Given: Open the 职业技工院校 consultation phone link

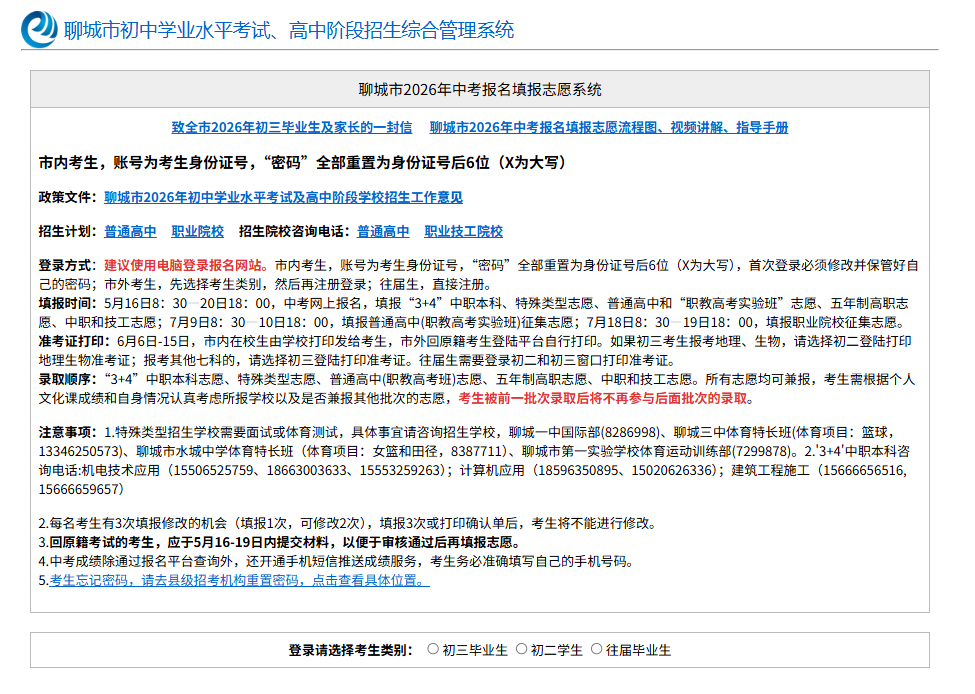Looking at the screenshot, I should click(463, 231).
